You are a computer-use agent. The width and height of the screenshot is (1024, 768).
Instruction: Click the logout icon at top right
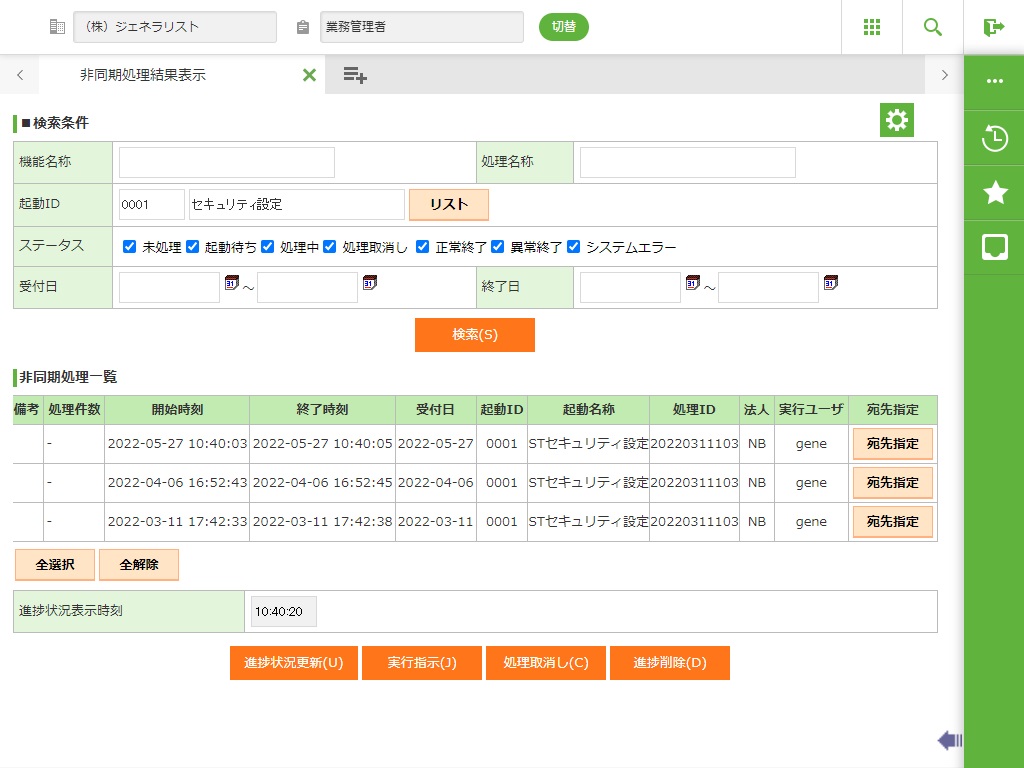993,27
